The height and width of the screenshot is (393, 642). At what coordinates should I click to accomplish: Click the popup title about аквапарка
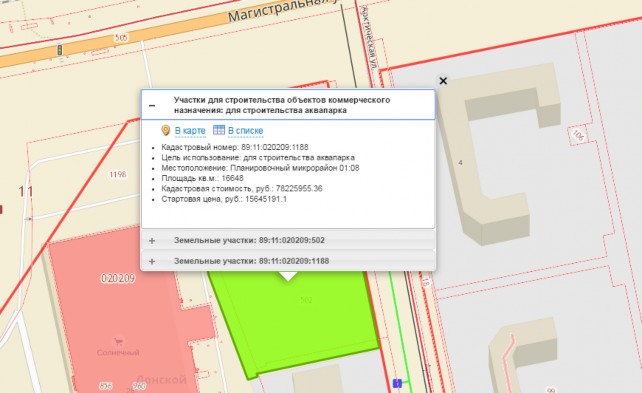[x=282, y=105]
